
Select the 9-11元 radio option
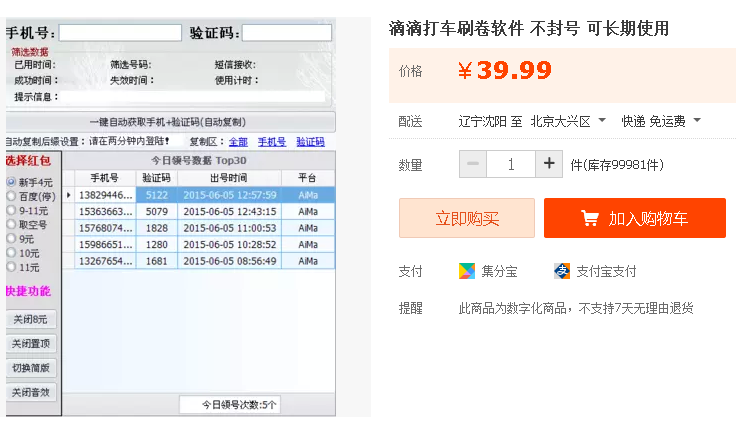pyautogui.click(x=11, y=211)
